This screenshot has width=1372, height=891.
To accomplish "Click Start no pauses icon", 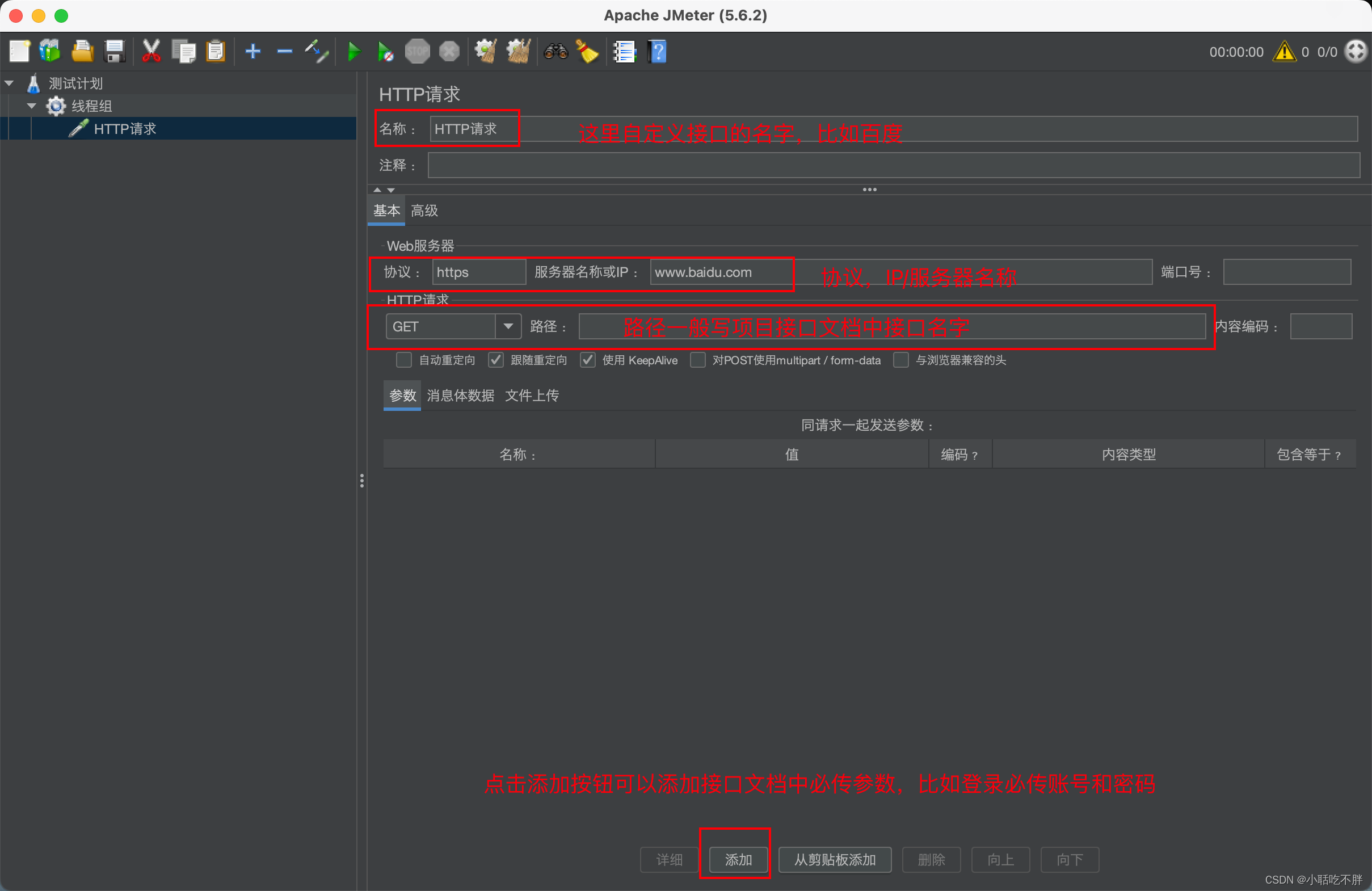I will click(x=385, y=52).
